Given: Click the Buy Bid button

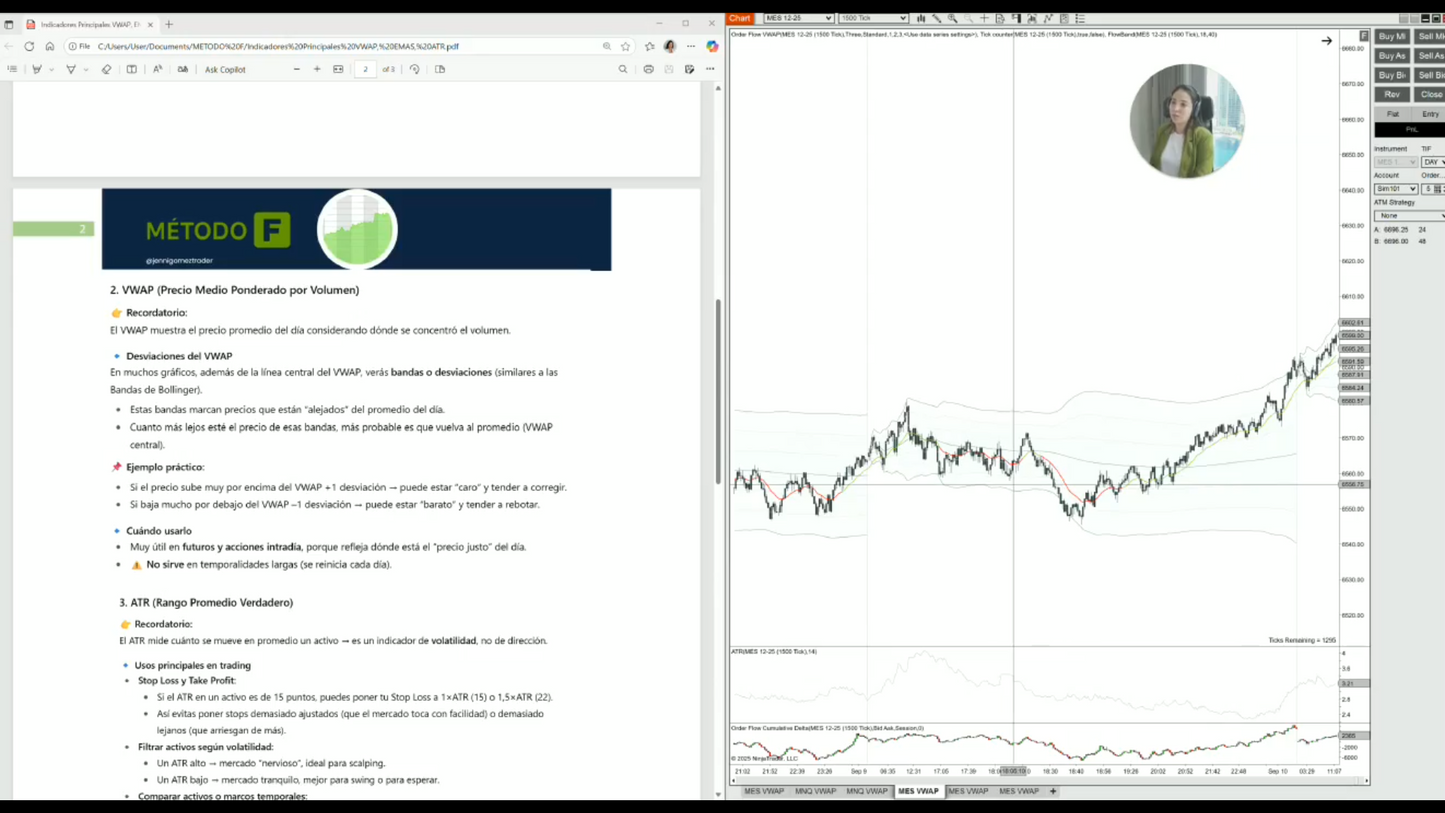Looking at the screenshot, I should 1392,75.
